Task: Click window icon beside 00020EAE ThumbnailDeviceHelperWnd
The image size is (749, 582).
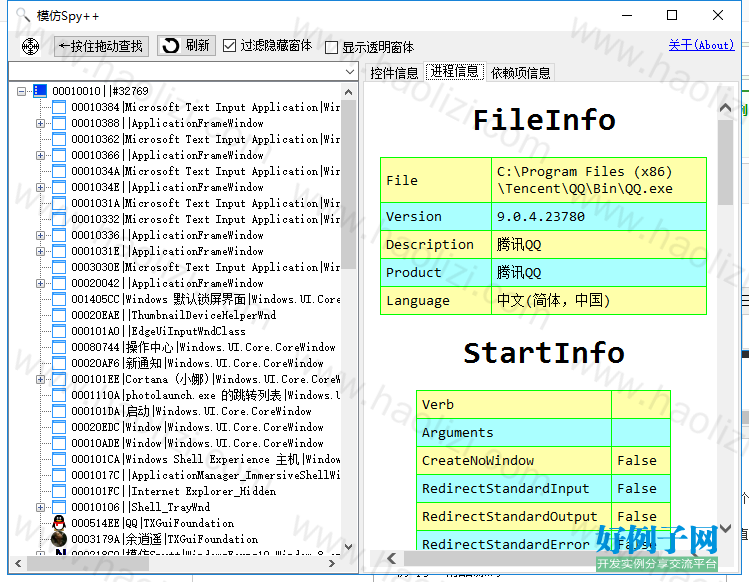Action: (59, 315)
